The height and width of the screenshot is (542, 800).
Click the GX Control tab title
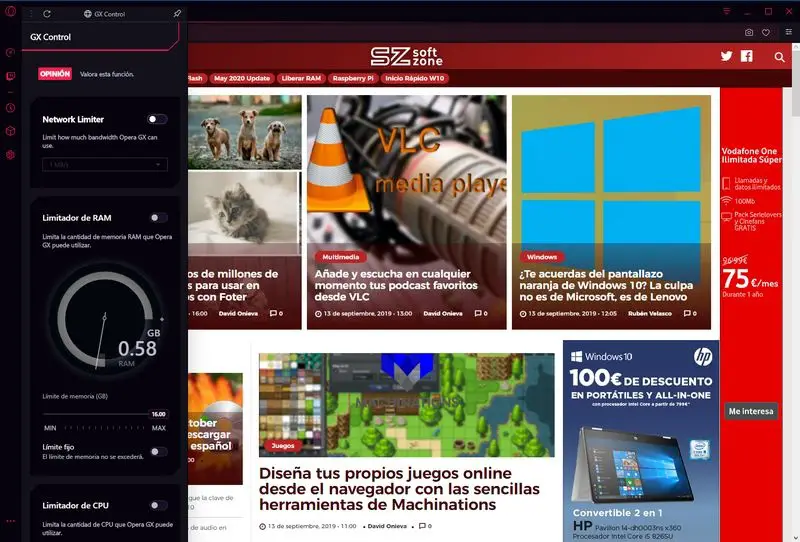tap(104, 14)
